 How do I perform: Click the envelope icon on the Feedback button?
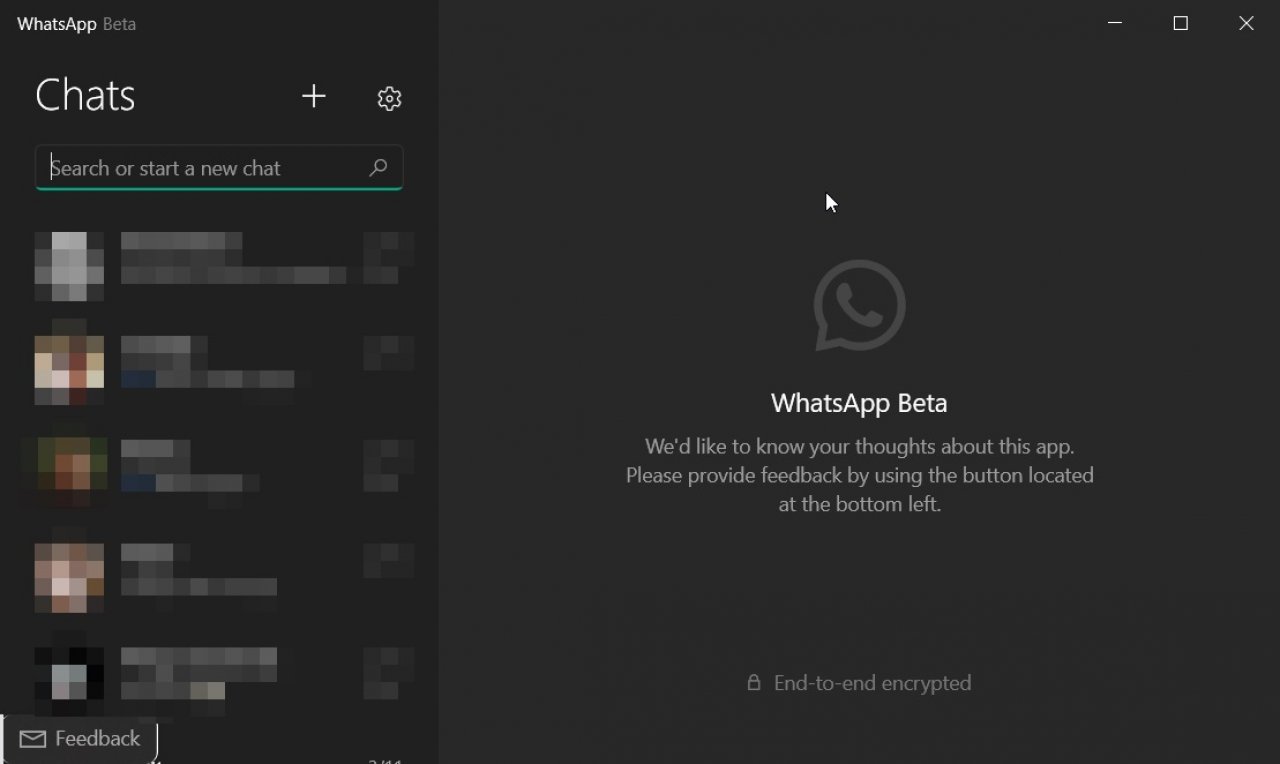[x=33, y=739]
